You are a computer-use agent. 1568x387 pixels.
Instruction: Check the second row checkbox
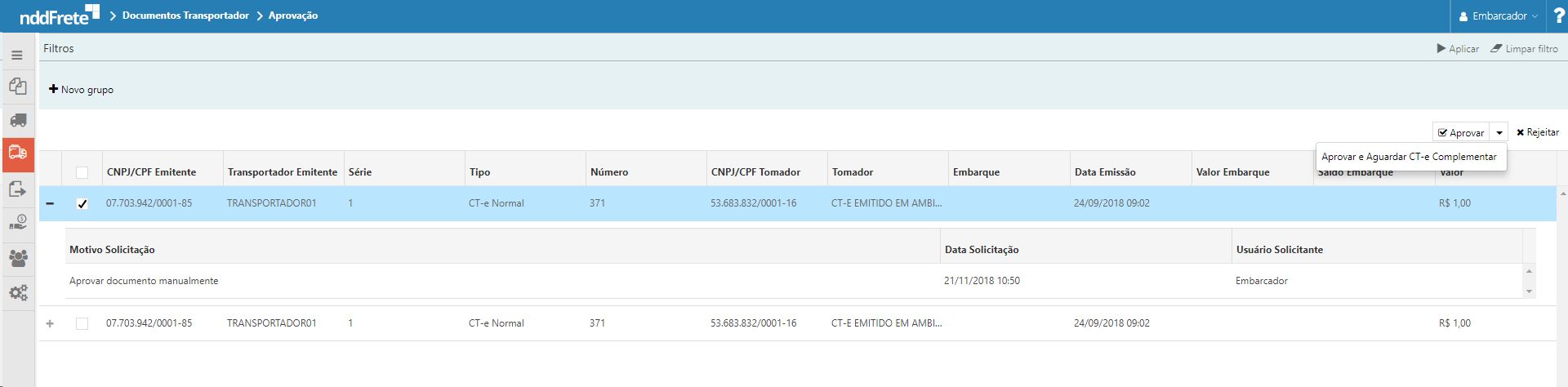[82, 323]
